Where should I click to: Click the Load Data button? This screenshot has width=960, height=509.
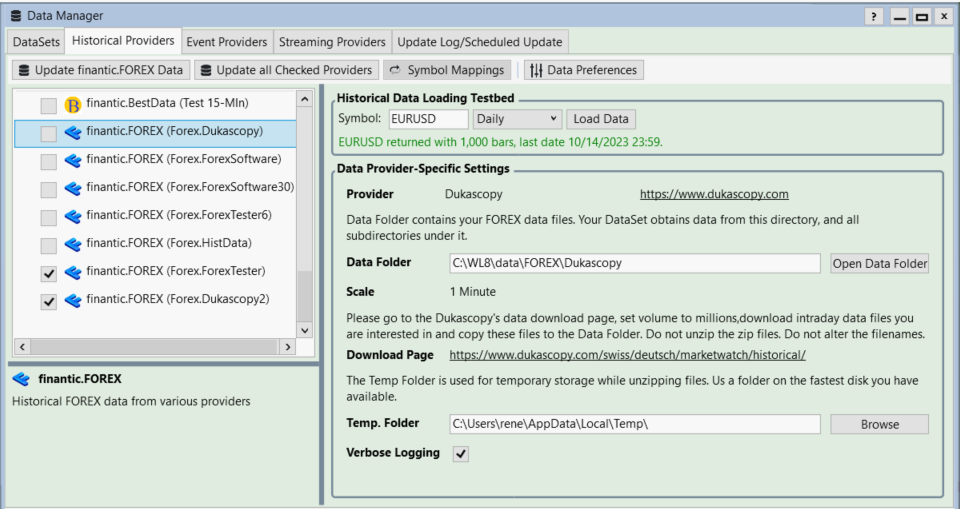click(601, 119)
